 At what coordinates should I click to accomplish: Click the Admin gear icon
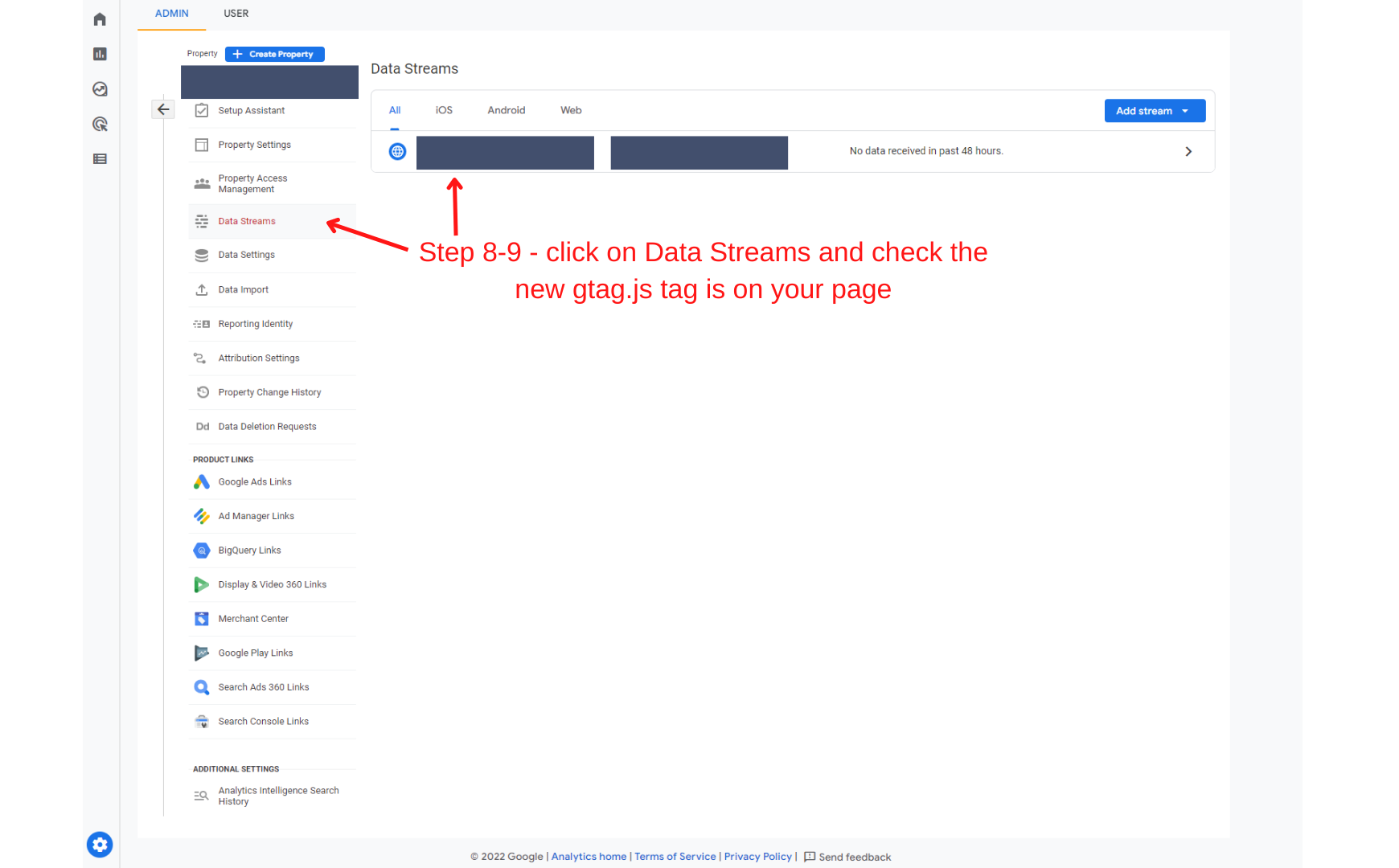coord(100,845)
